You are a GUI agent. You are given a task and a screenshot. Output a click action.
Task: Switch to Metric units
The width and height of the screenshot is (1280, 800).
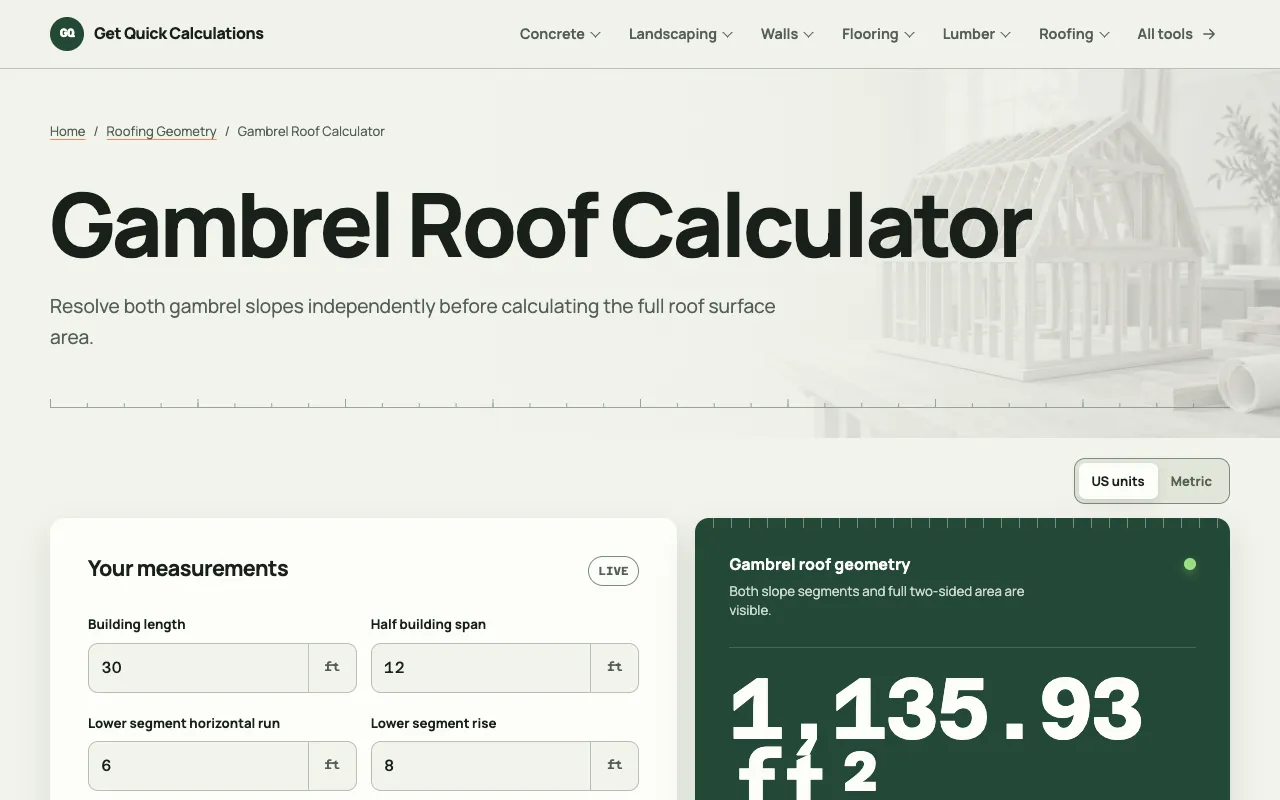pyautogui.click(x=1191, y=481)
